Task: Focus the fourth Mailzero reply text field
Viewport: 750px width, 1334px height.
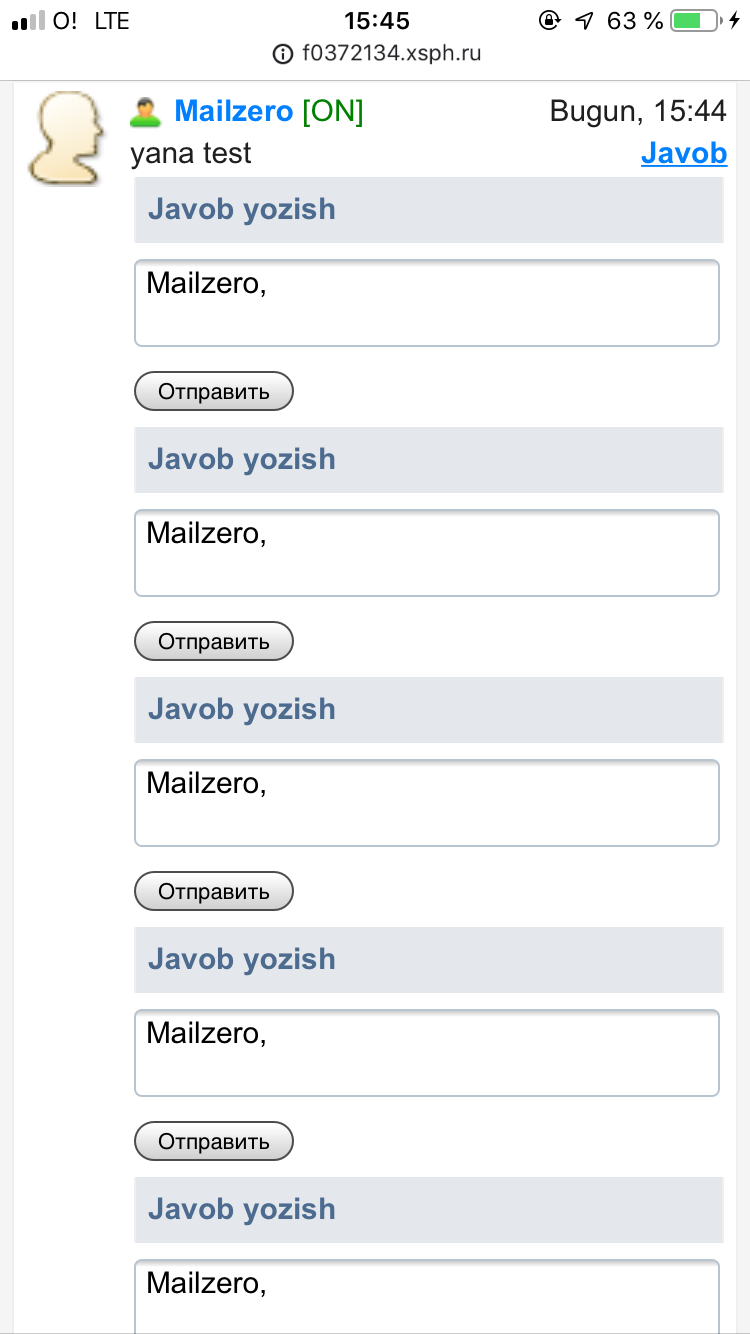Action: coord(427,1053)
